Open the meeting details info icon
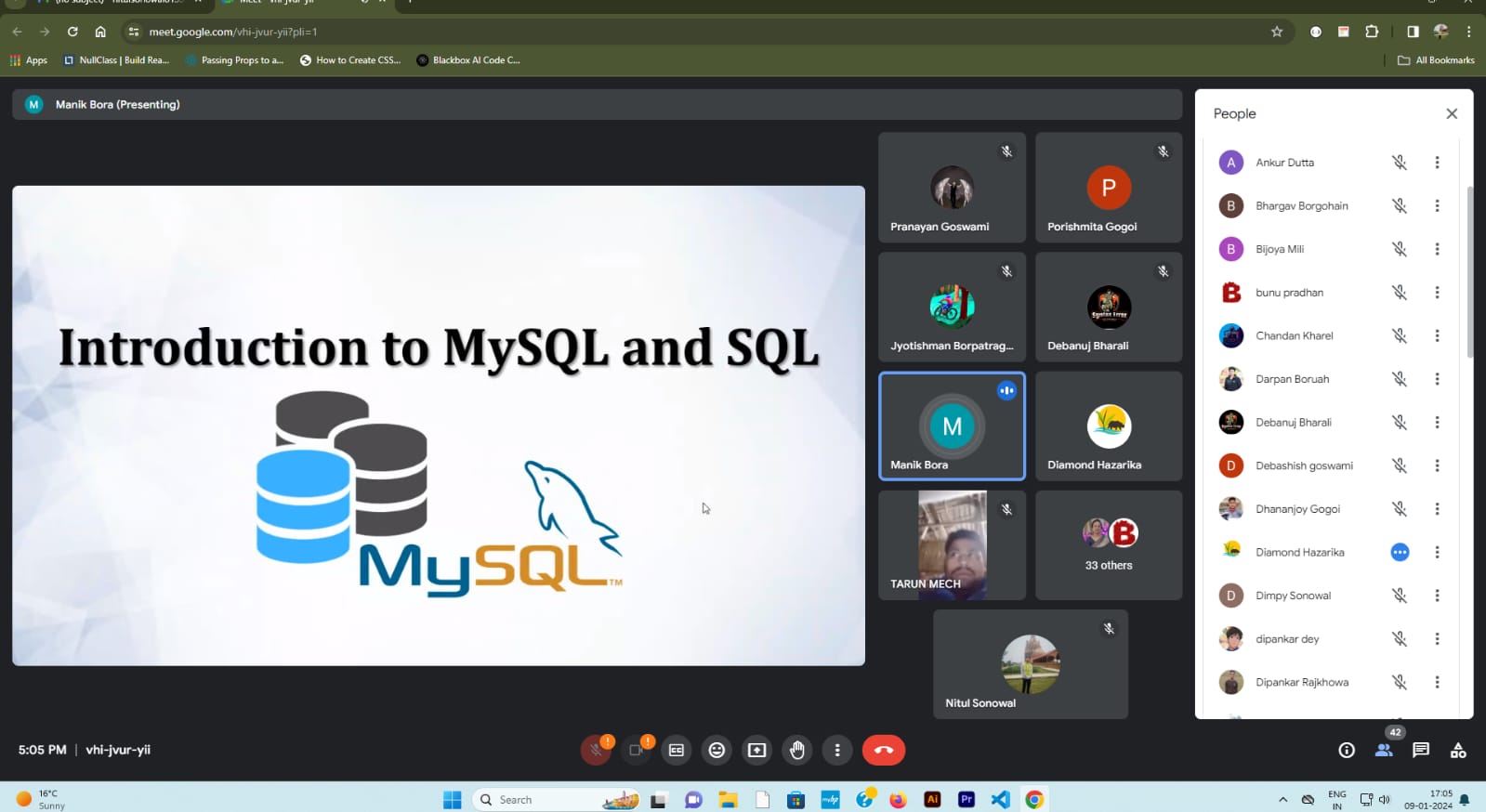The height and width of the screenshot is (812, 1486). tap(1347, 750)
